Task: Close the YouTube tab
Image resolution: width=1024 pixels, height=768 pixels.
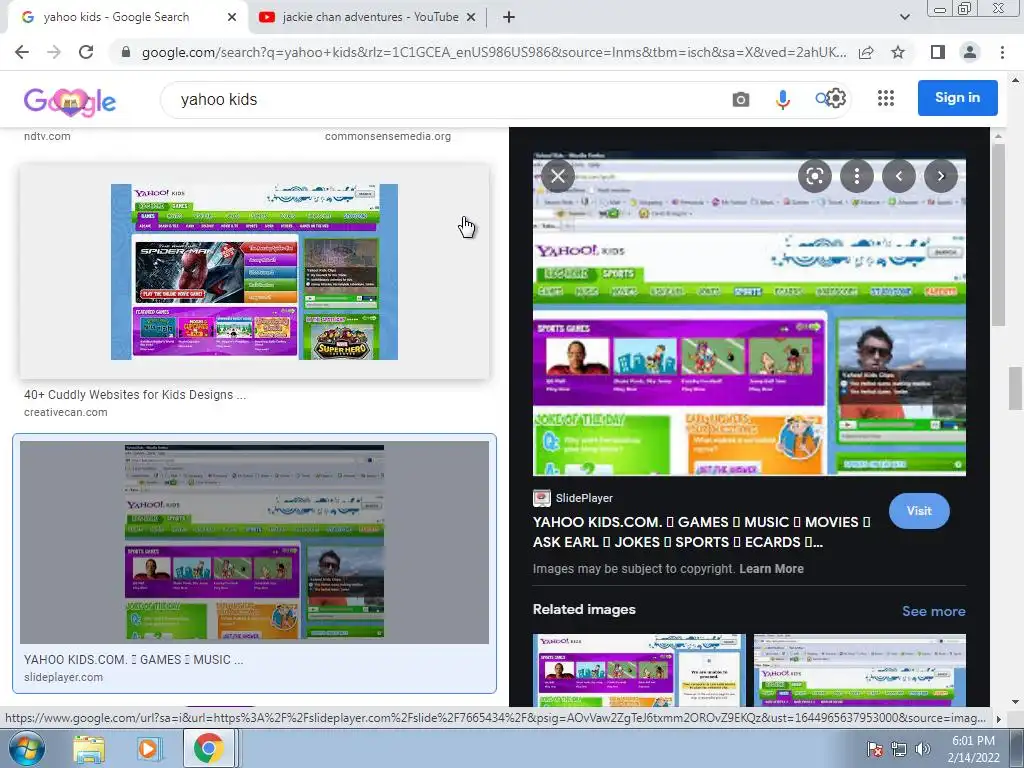Action: click(471, 18)
